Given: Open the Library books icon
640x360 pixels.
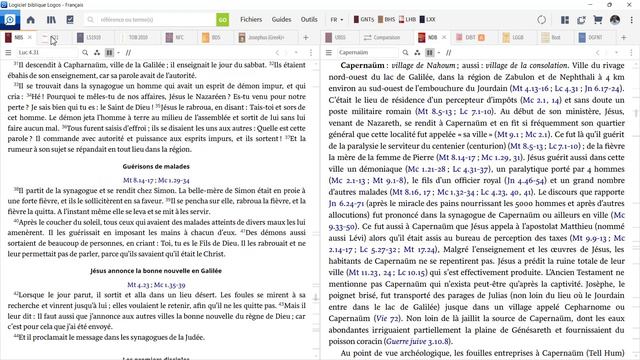Looking at the screenshot, I should tap(51, 20).
